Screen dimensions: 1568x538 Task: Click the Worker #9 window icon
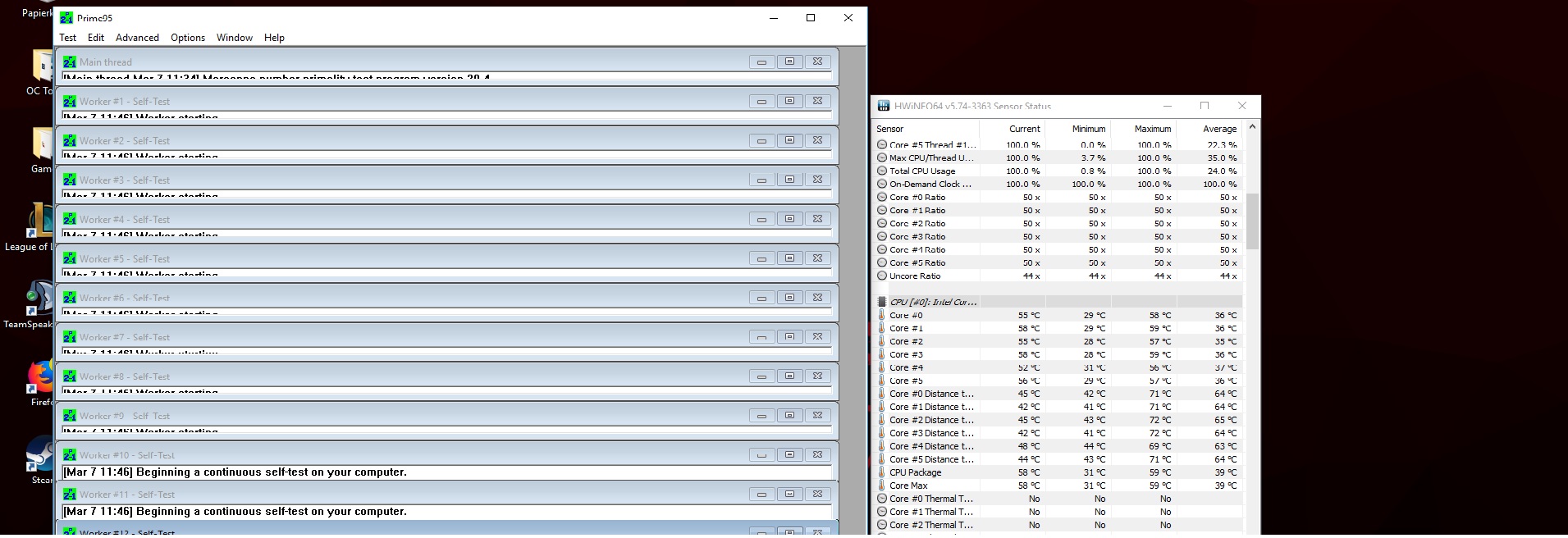point(70,416)
